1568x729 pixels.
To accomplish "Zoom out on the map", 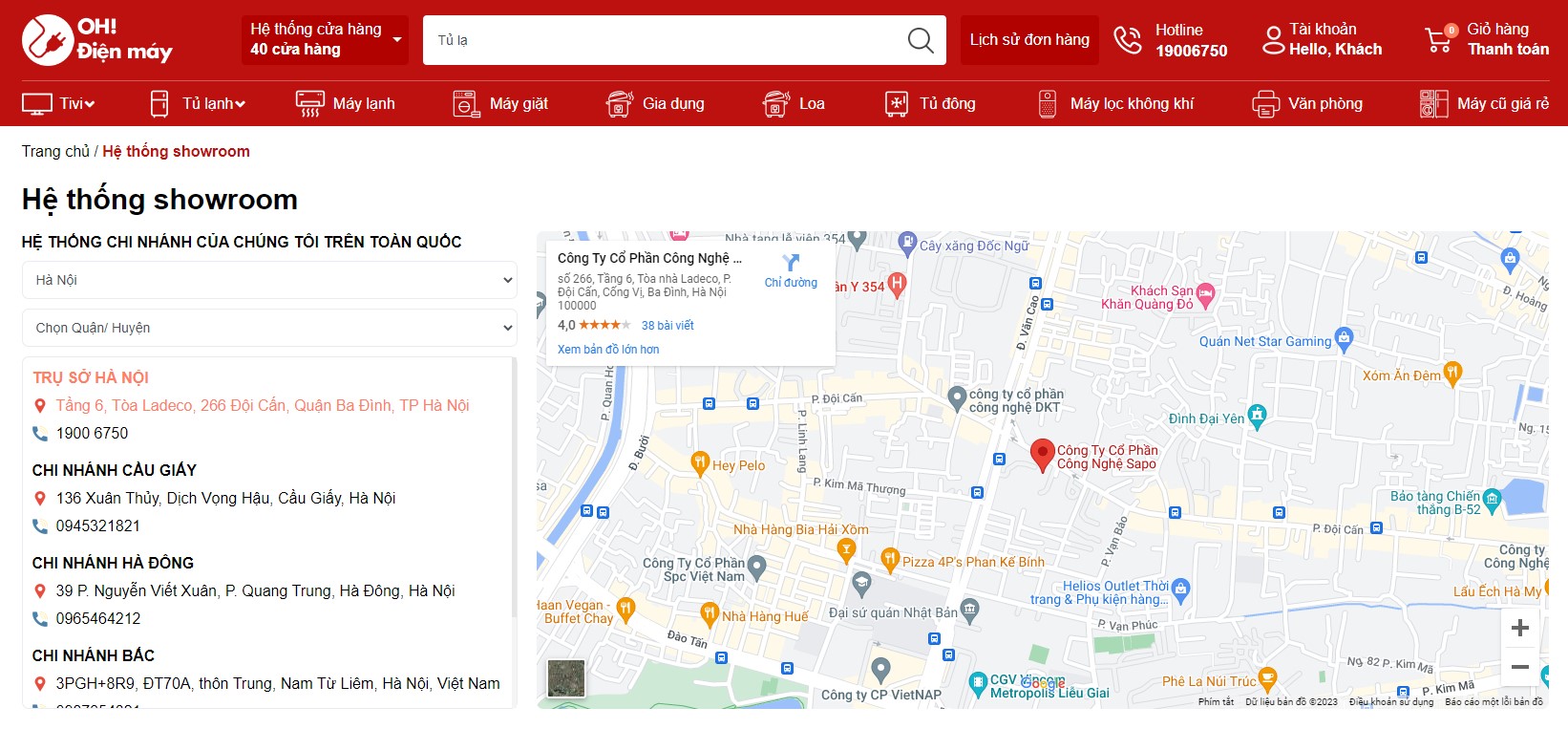I will pyautogui.click(x=1520, y=667).
